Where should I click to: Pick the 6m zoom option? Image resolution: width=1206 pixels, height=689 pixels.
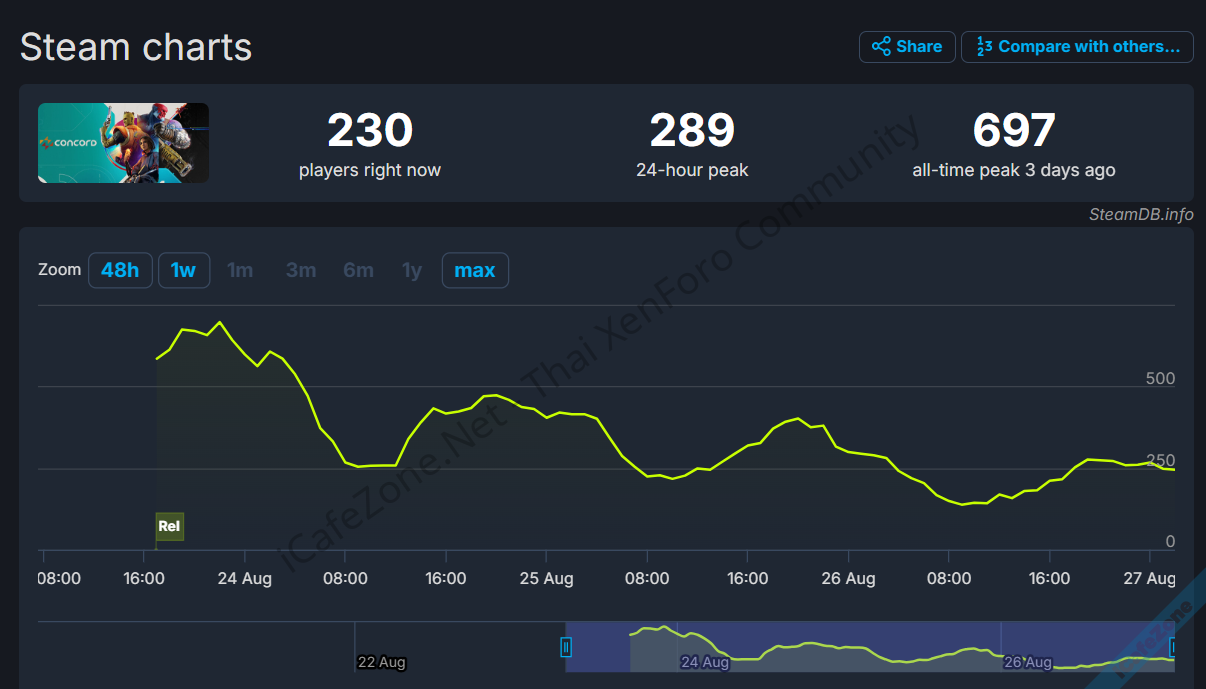[x=358, y=270]
